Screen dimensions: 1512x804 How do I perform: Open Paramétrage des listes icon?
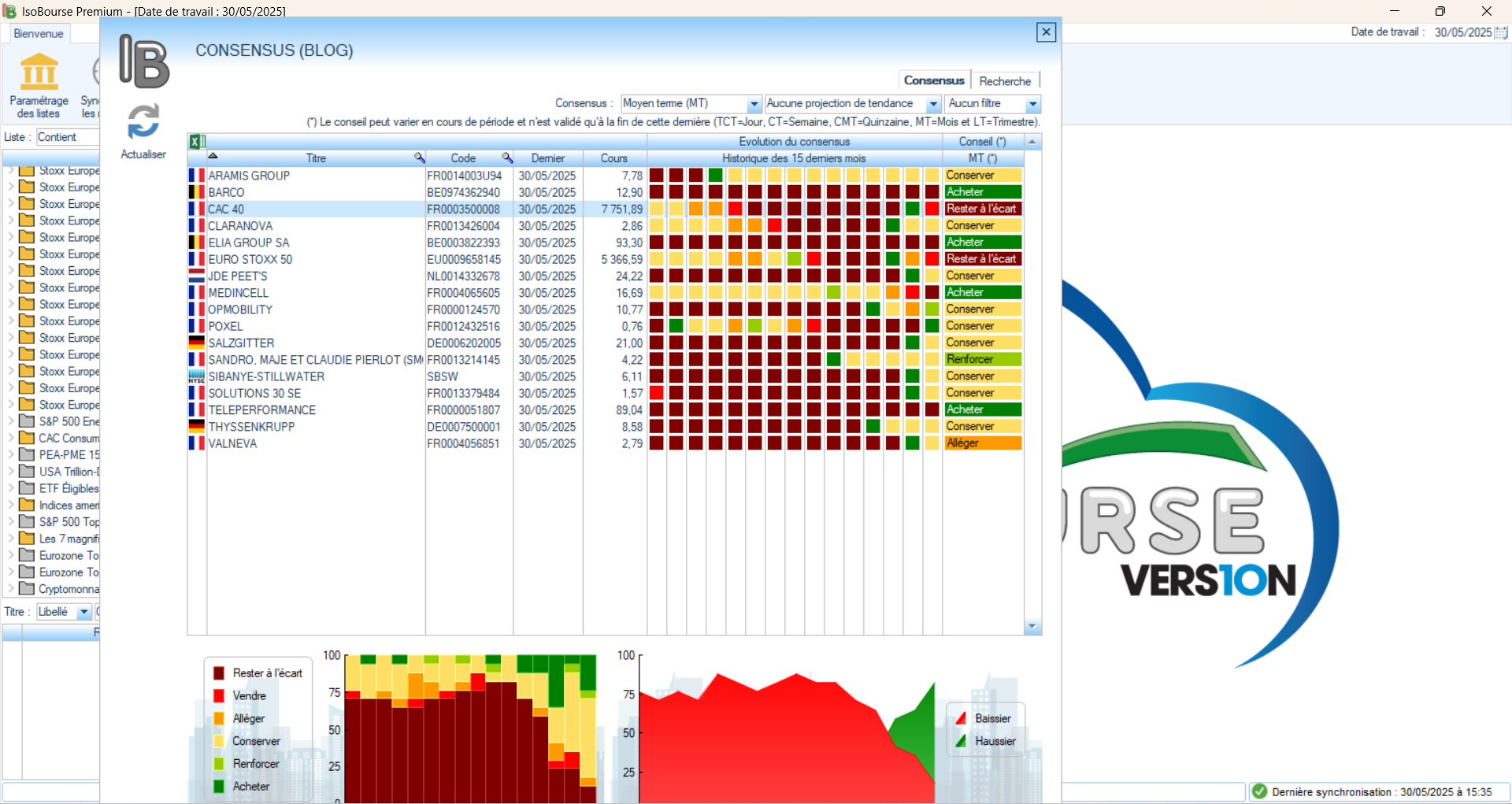tap(39, 72)
